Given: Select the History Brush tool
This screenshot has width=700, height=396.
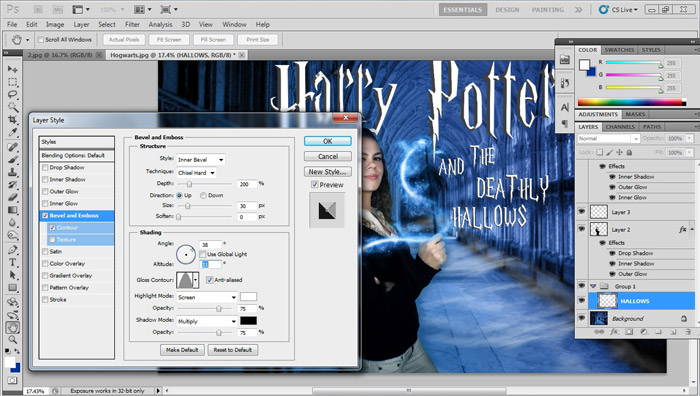Looking at the screenshot, I should click(12, 184).
